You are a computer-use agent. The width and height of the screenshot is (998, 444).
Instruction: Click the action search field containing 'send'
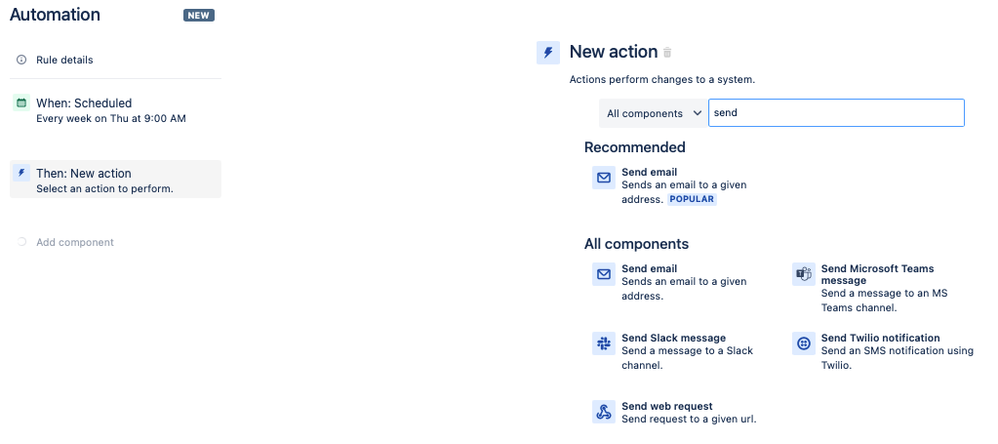tap(836, 113)
